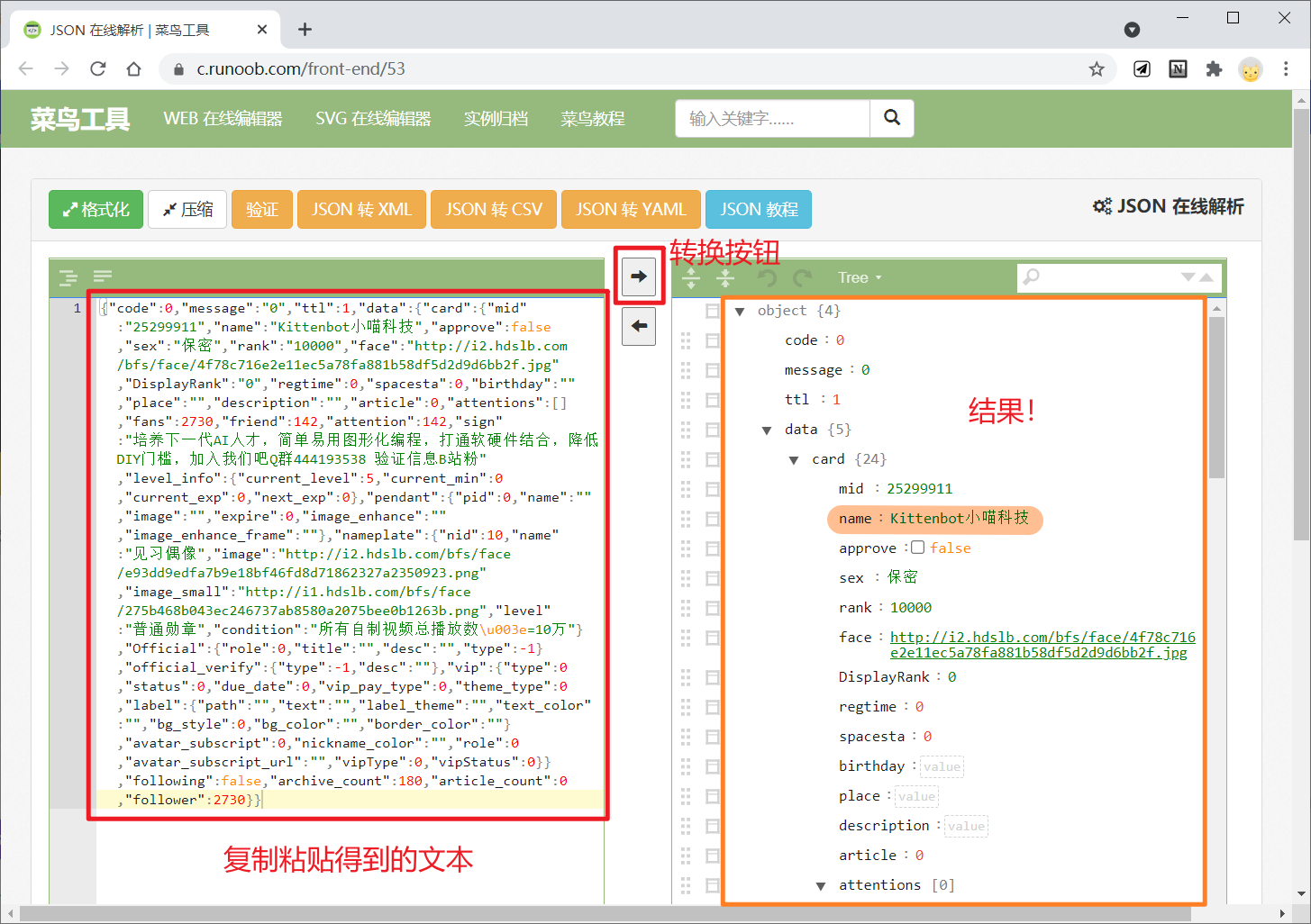Open a new browser tab
The image size is (1311, 924).
305,30
